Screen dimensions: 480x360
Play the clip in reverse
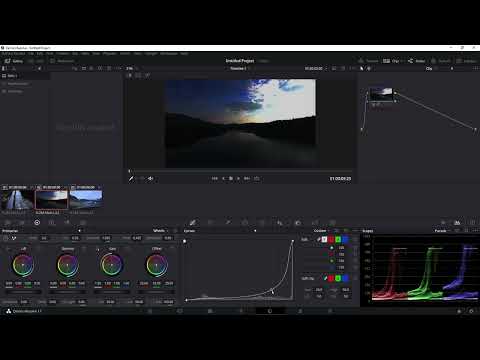[x=223, y=179]
